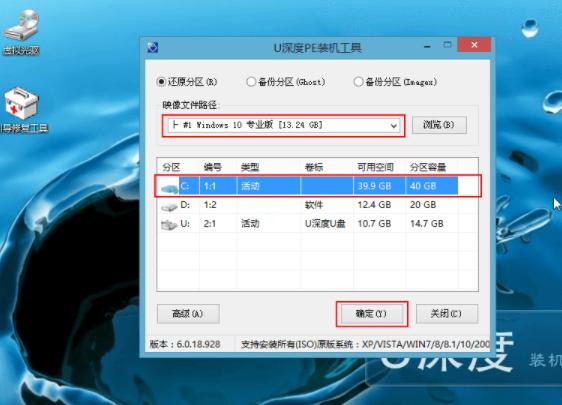Viewport: 562px width, 405px height.
Task: Open the virtual drive desktop icon
Action: pos(22,26)
